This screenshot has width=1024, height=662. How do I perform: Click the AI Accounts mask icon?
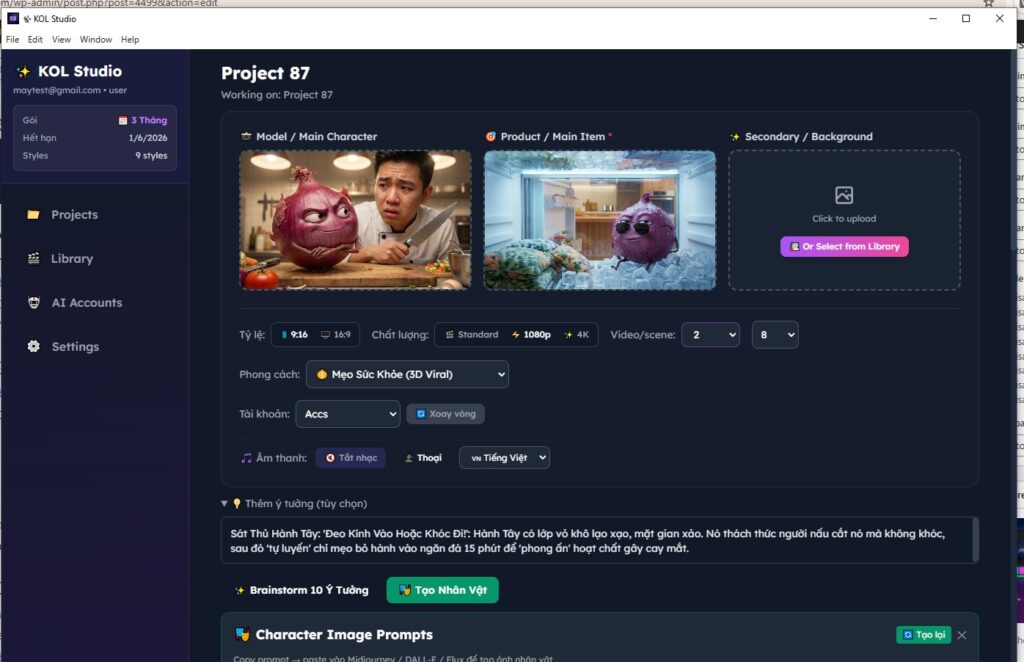(x=33, y=303)
